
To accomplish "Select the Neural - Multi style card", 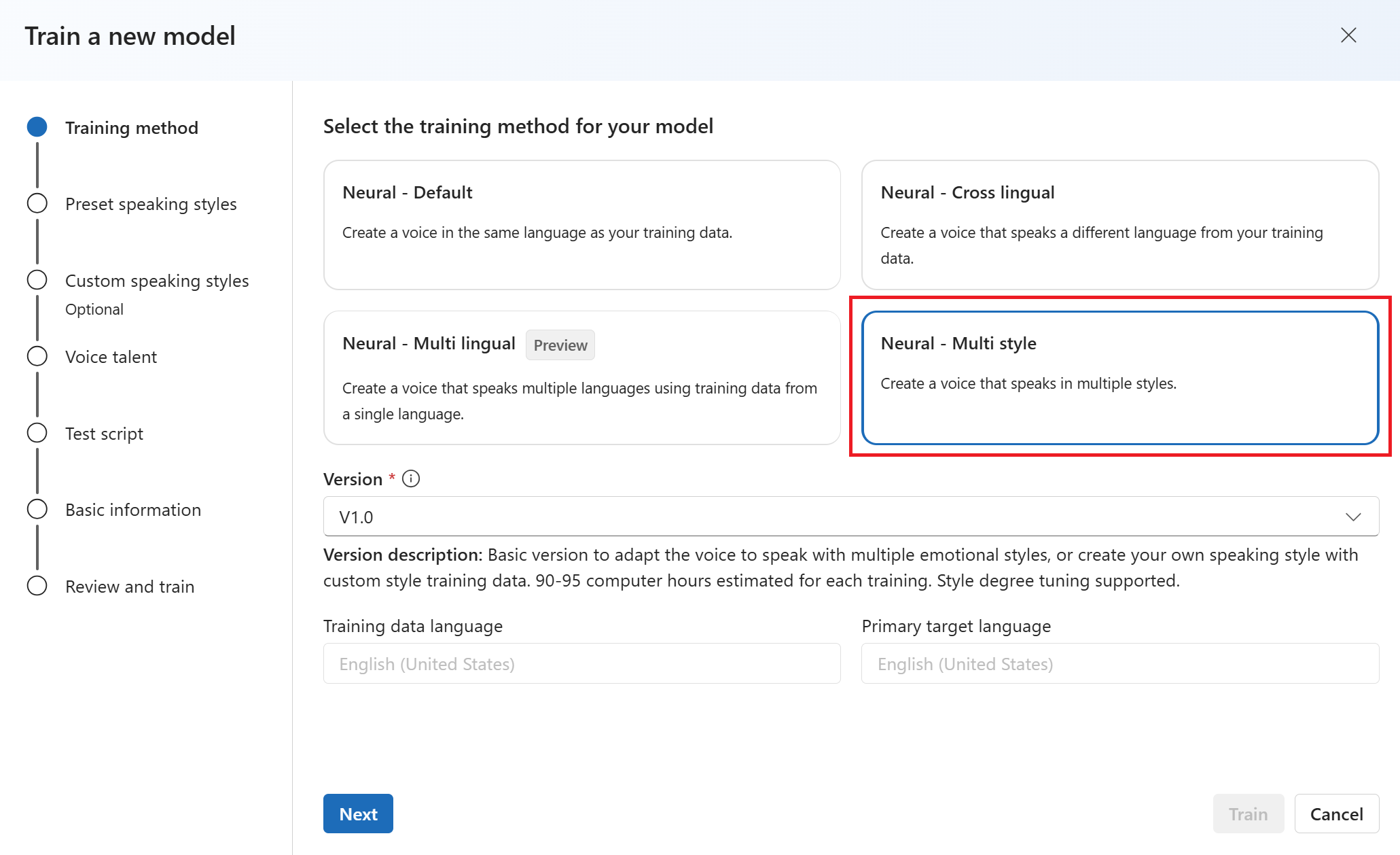I will tap(1120, 378).
